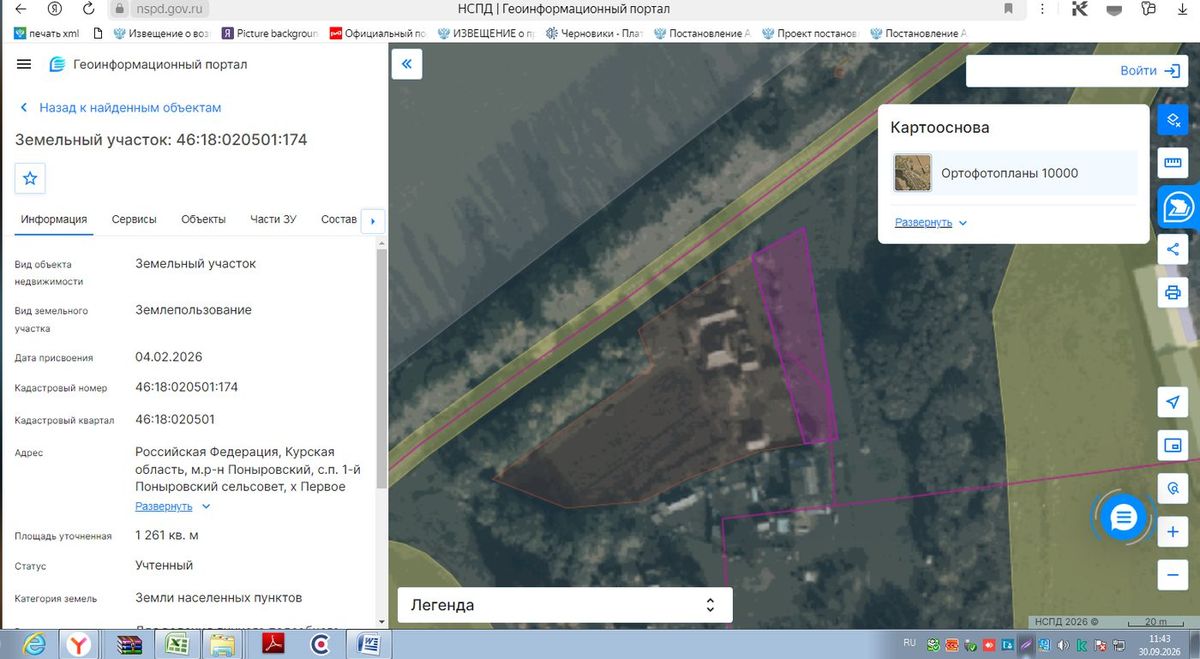Zoom in with the plus button

click(1172, 532)
